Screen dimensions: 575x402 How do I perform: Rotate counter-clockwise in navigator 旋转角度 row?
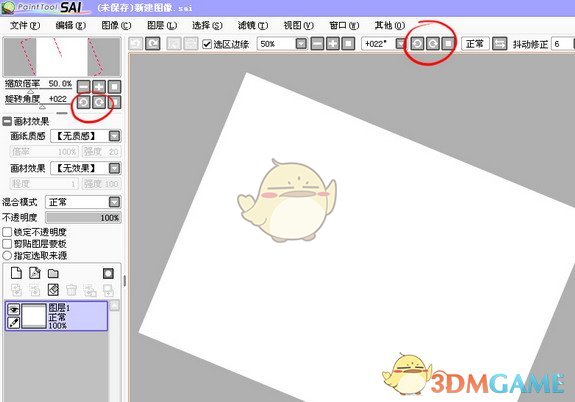pyautogui.click(x=84, y=102)
